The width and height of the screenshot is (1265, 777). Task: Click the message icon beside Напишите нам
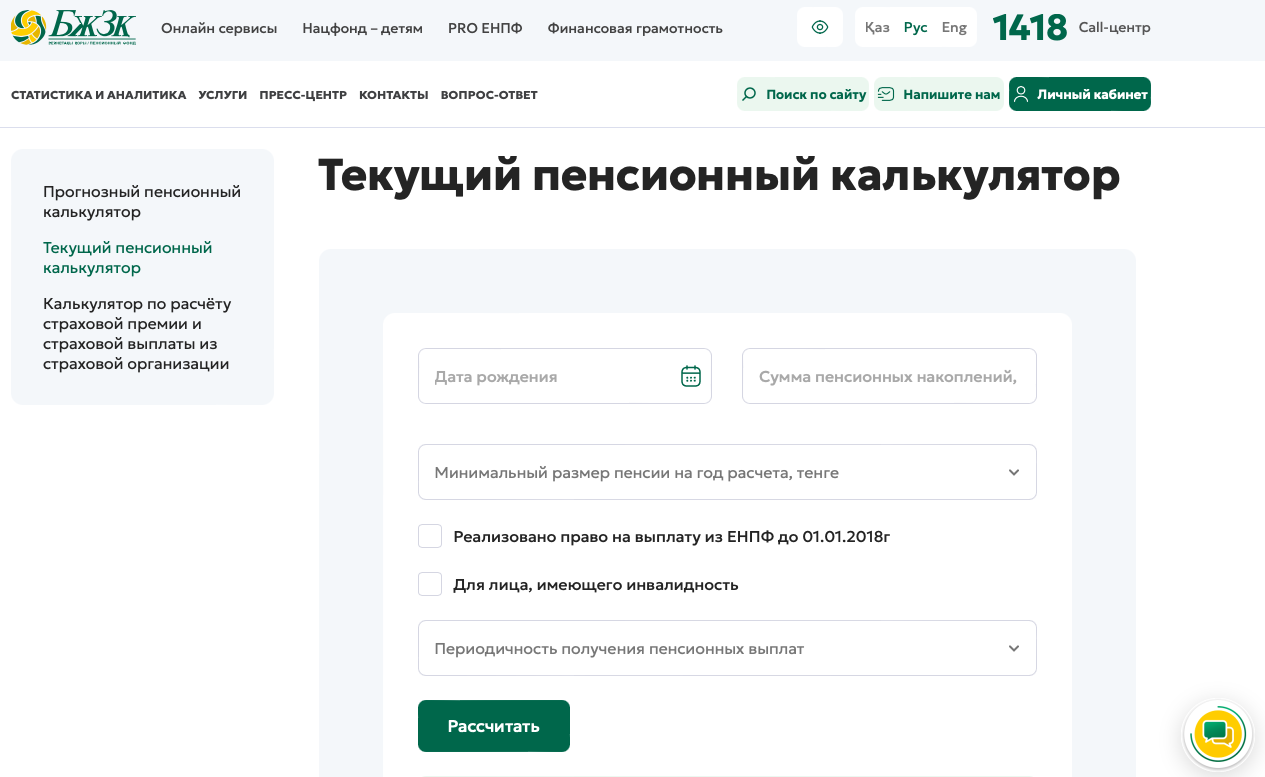coord(886,94)
